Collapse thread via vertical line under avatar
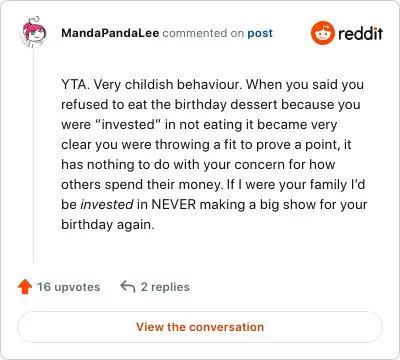 tap(33, 156)
